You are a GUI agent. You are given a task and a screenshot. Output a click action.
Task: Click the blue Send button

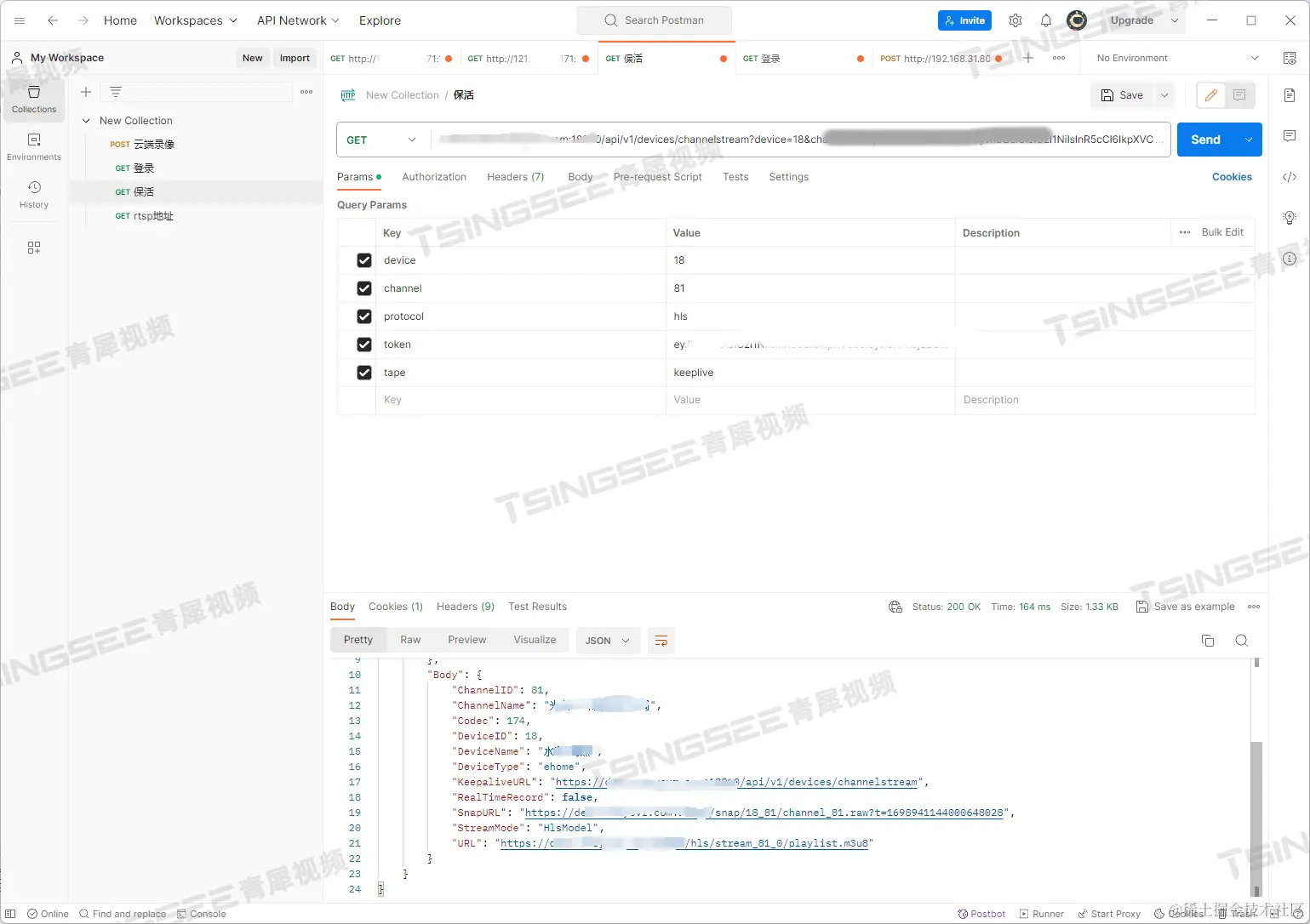click(1205, 140)
